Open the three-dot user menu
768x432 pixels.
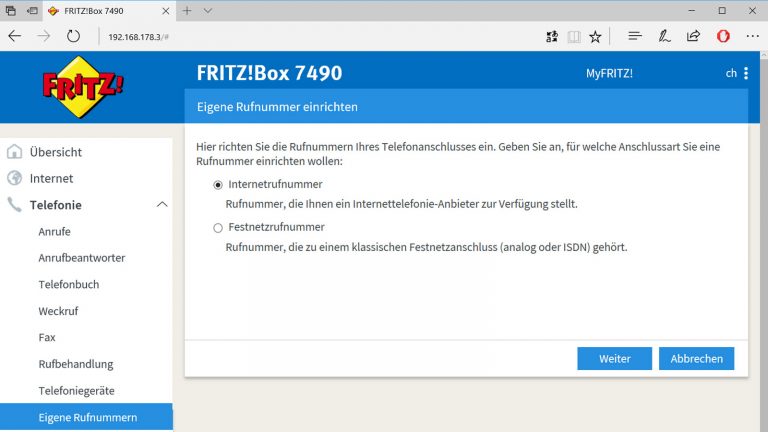click(748, 73)
